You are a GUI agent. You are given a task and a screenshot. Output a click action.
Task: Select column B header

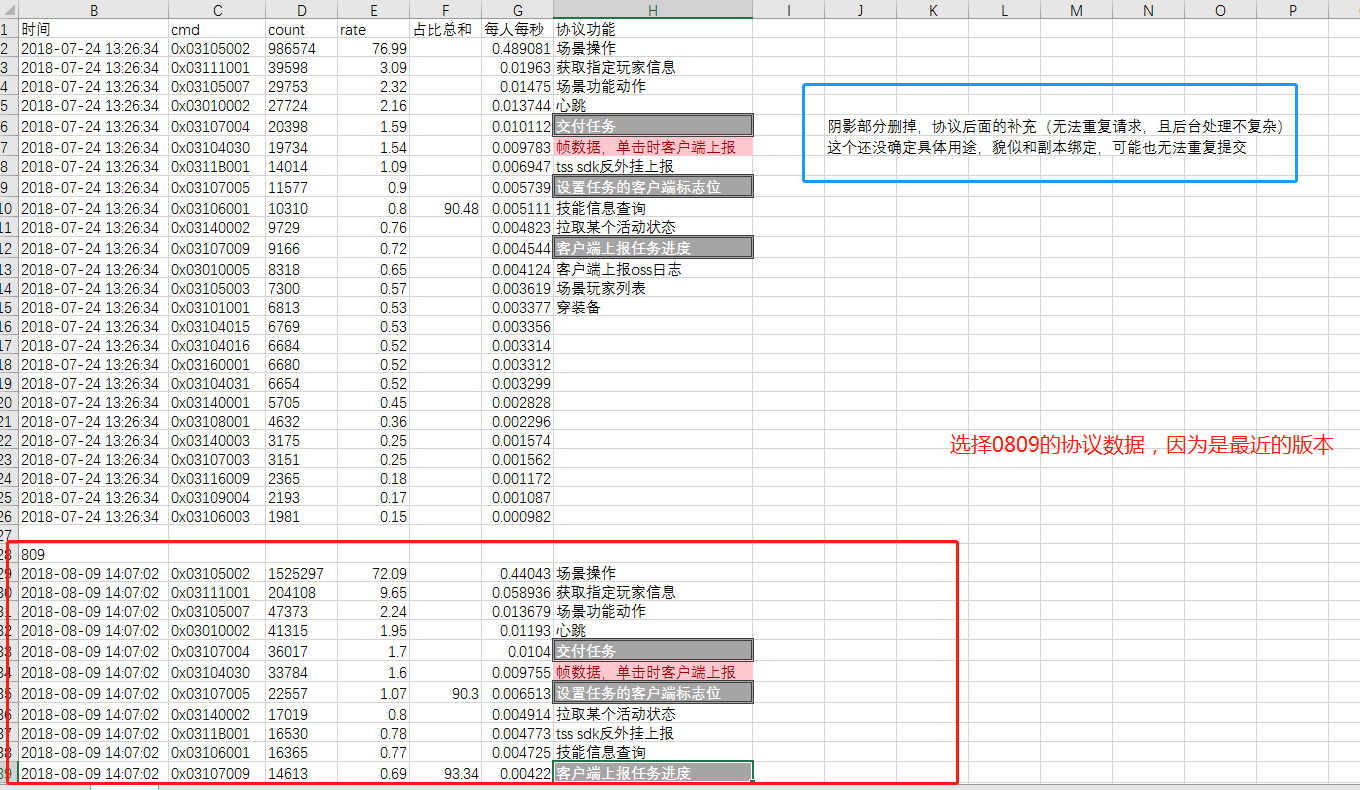[x=93, y=10]
